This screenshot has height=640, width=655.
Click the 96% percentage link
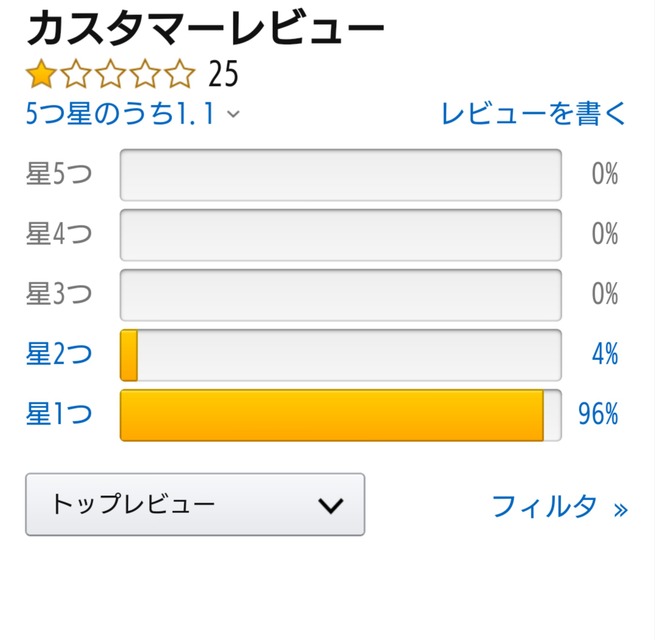(598, 414)
